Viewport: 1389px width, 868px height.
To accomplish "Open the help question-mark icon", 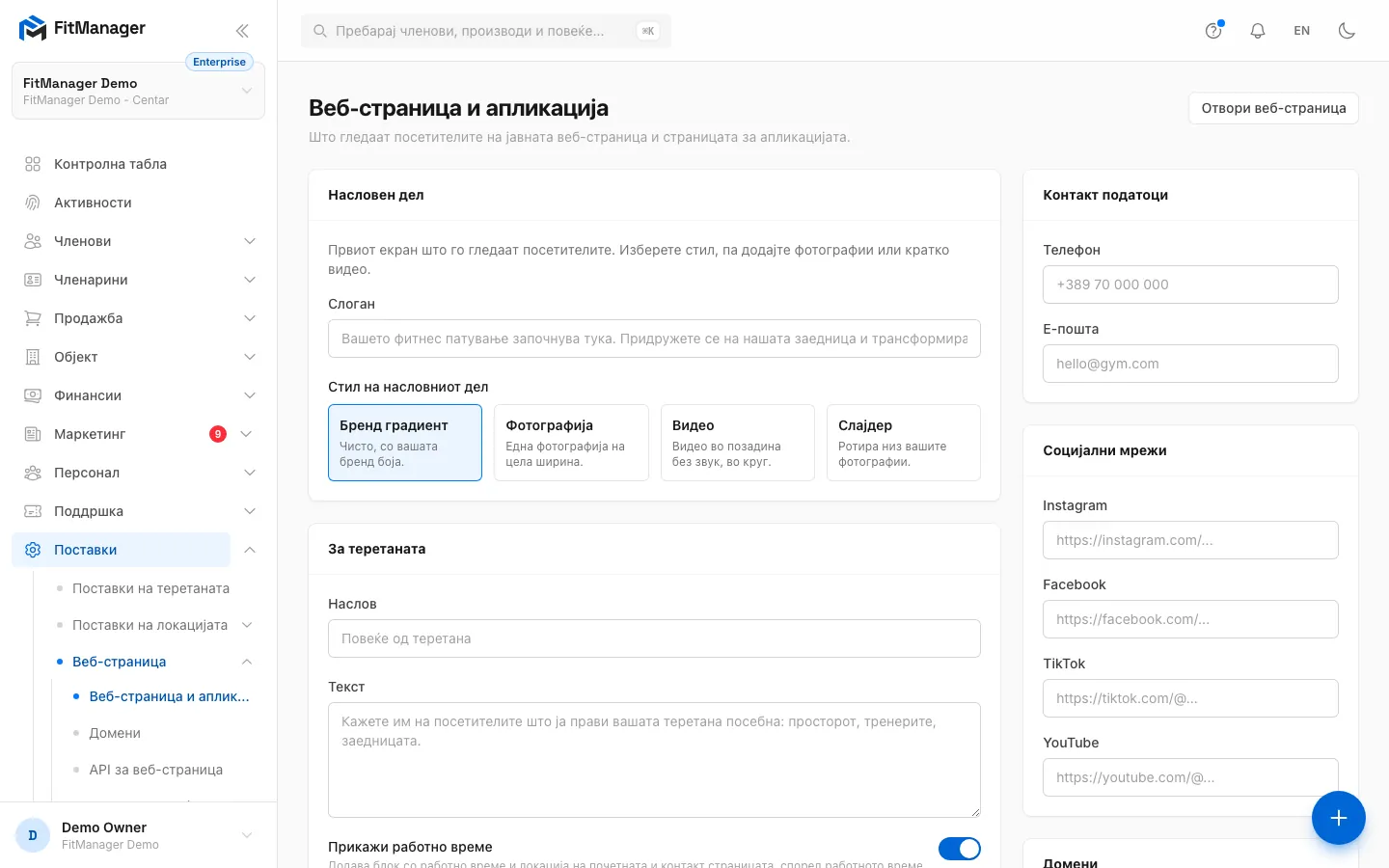I will tap(1213, 31).
